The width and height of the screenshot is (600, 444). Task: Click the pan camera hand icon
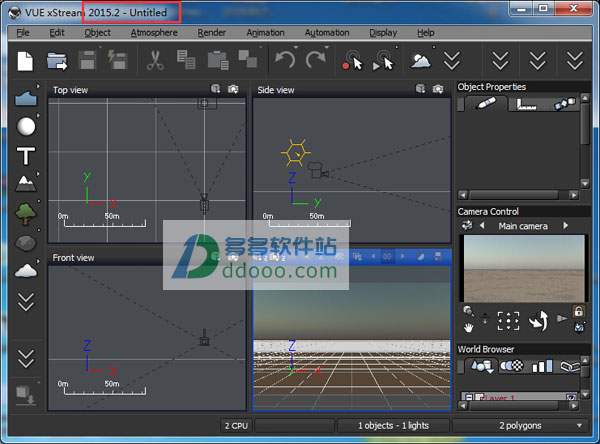point(468,328)
